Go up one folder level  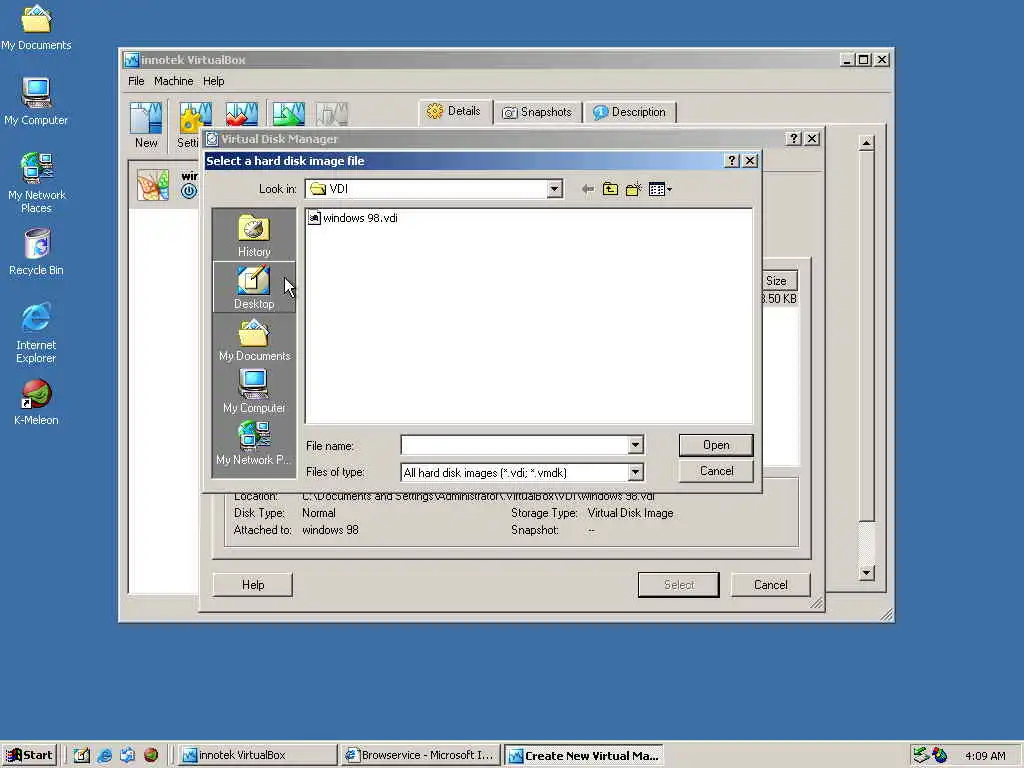click(610, 189)
